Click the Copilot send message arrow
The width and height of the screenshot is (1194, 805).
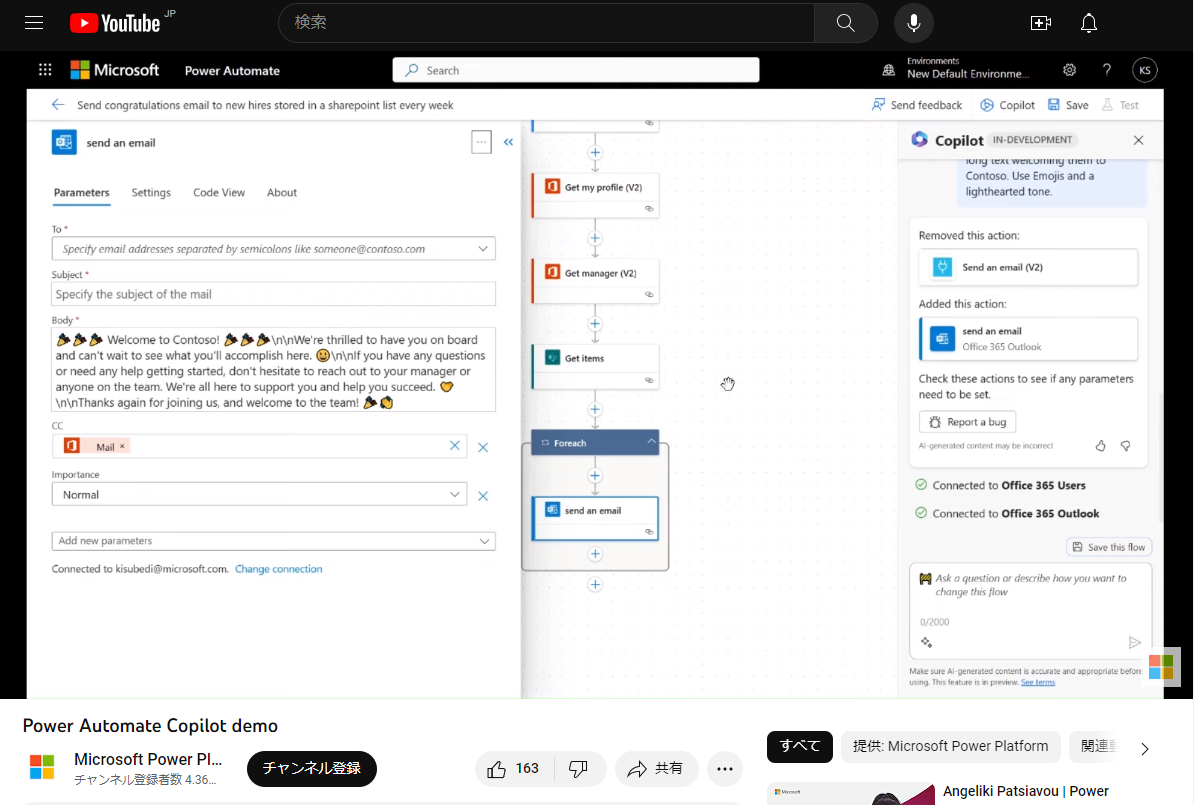coord(1135,643)
